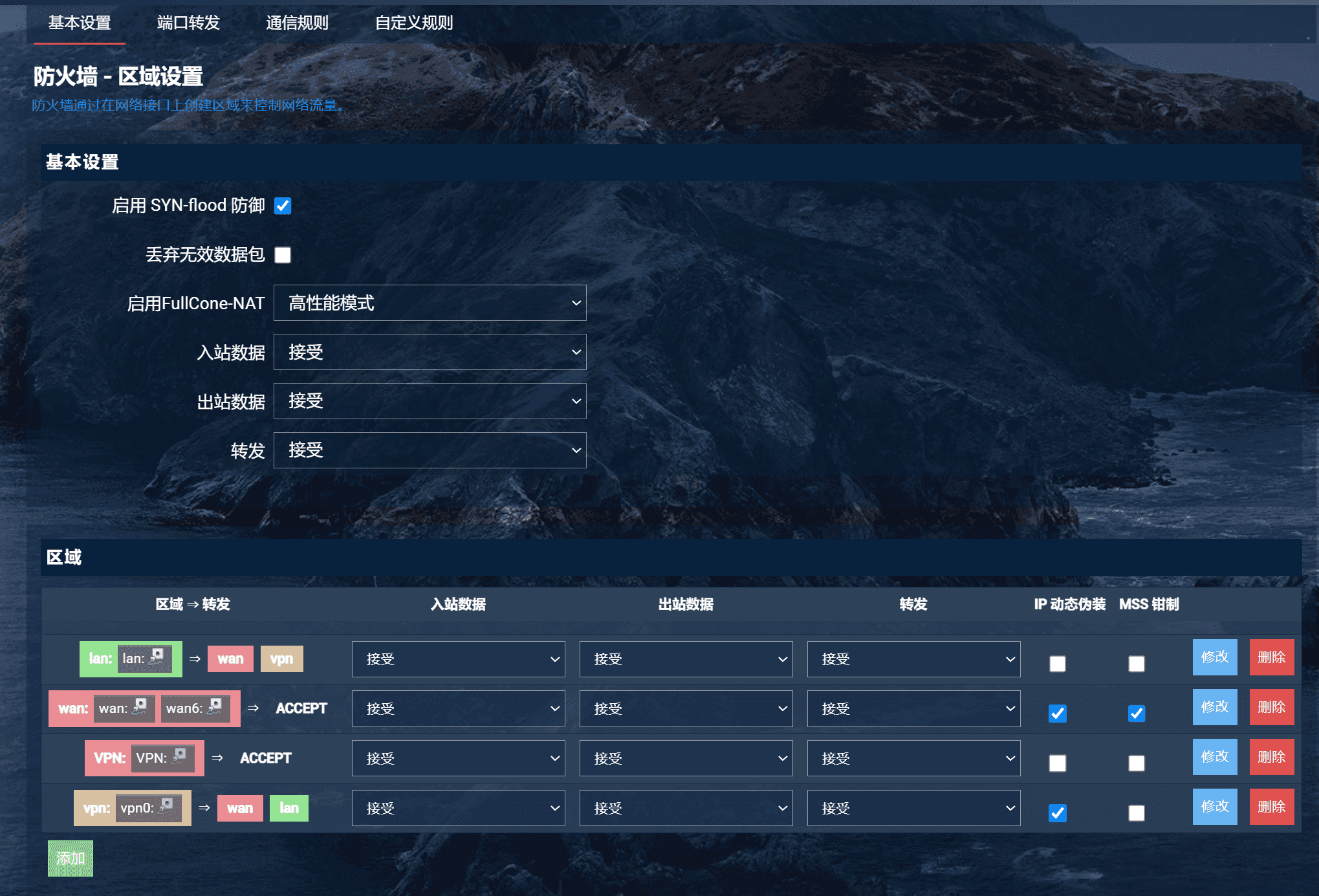Click the tan vpn badge in lan row

tap(281, 659)
